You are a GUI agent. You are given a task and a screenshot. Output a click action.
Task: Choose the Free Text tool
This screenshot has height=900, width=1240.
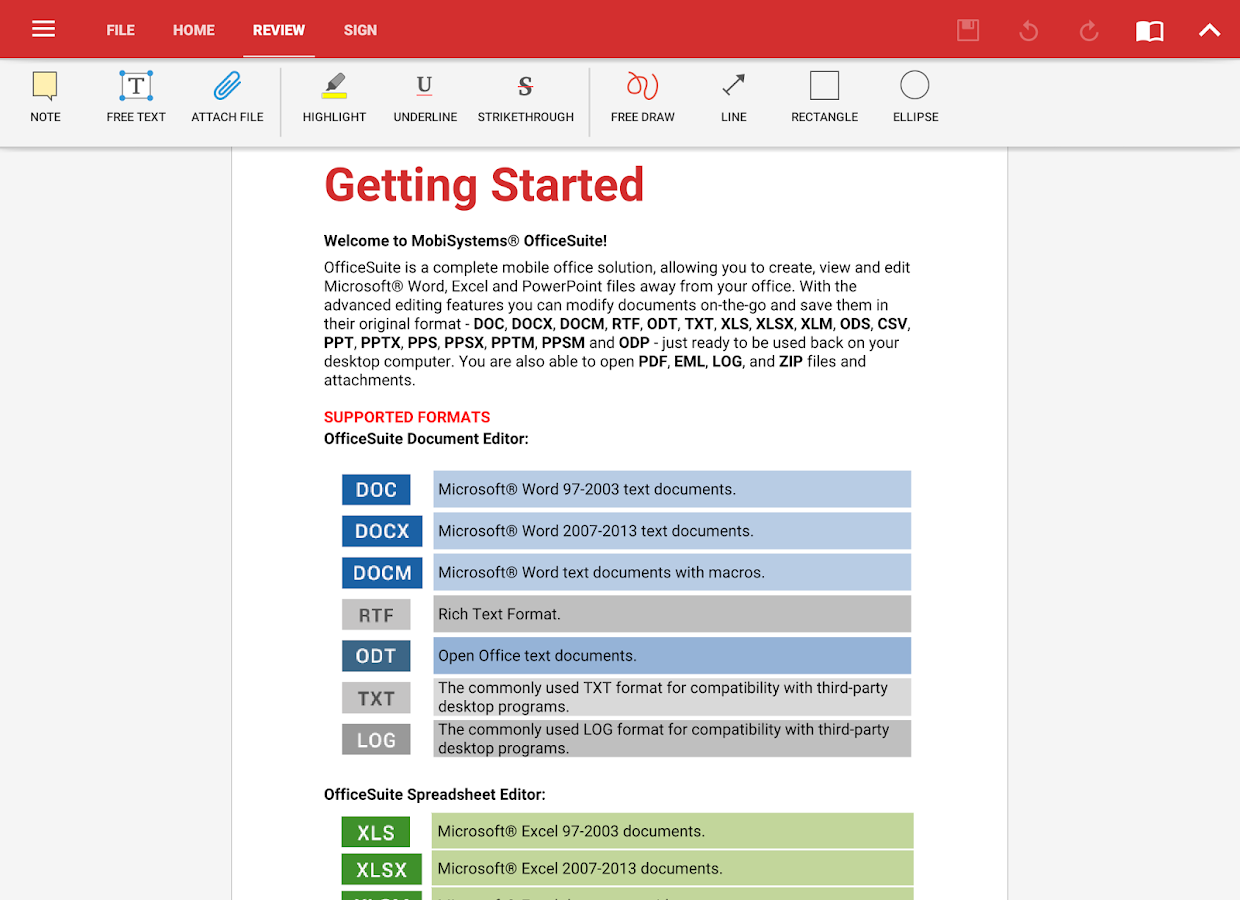coord(136,97)
